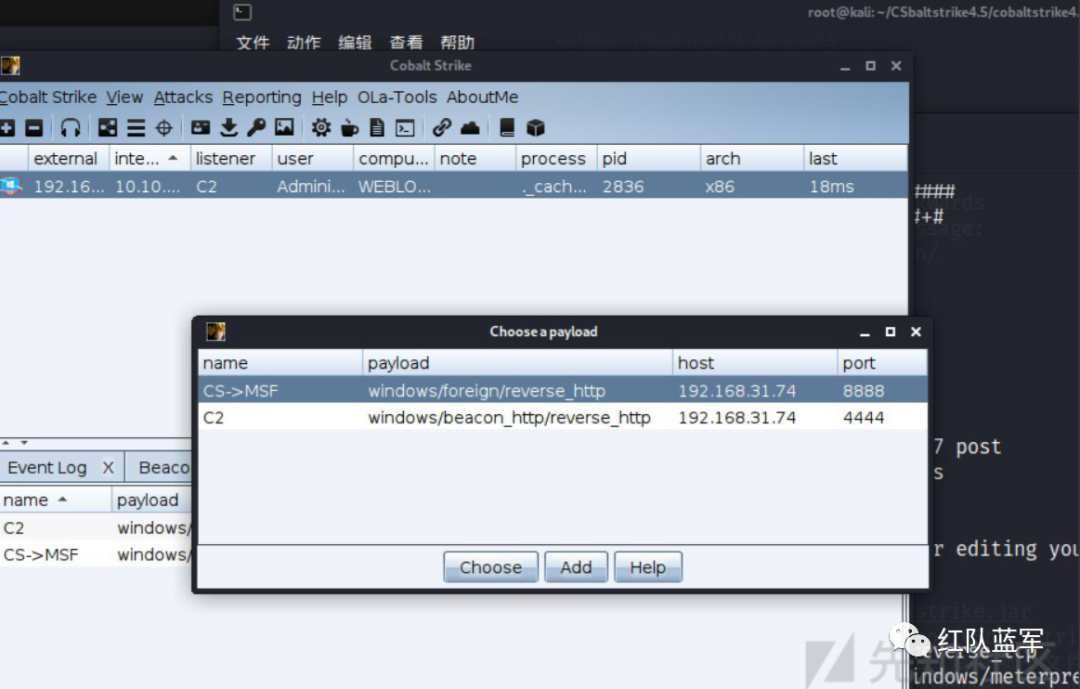Sort sessions by pid column
The height and width of the screenshot is (689, 1080).
[x=648, y=158]
